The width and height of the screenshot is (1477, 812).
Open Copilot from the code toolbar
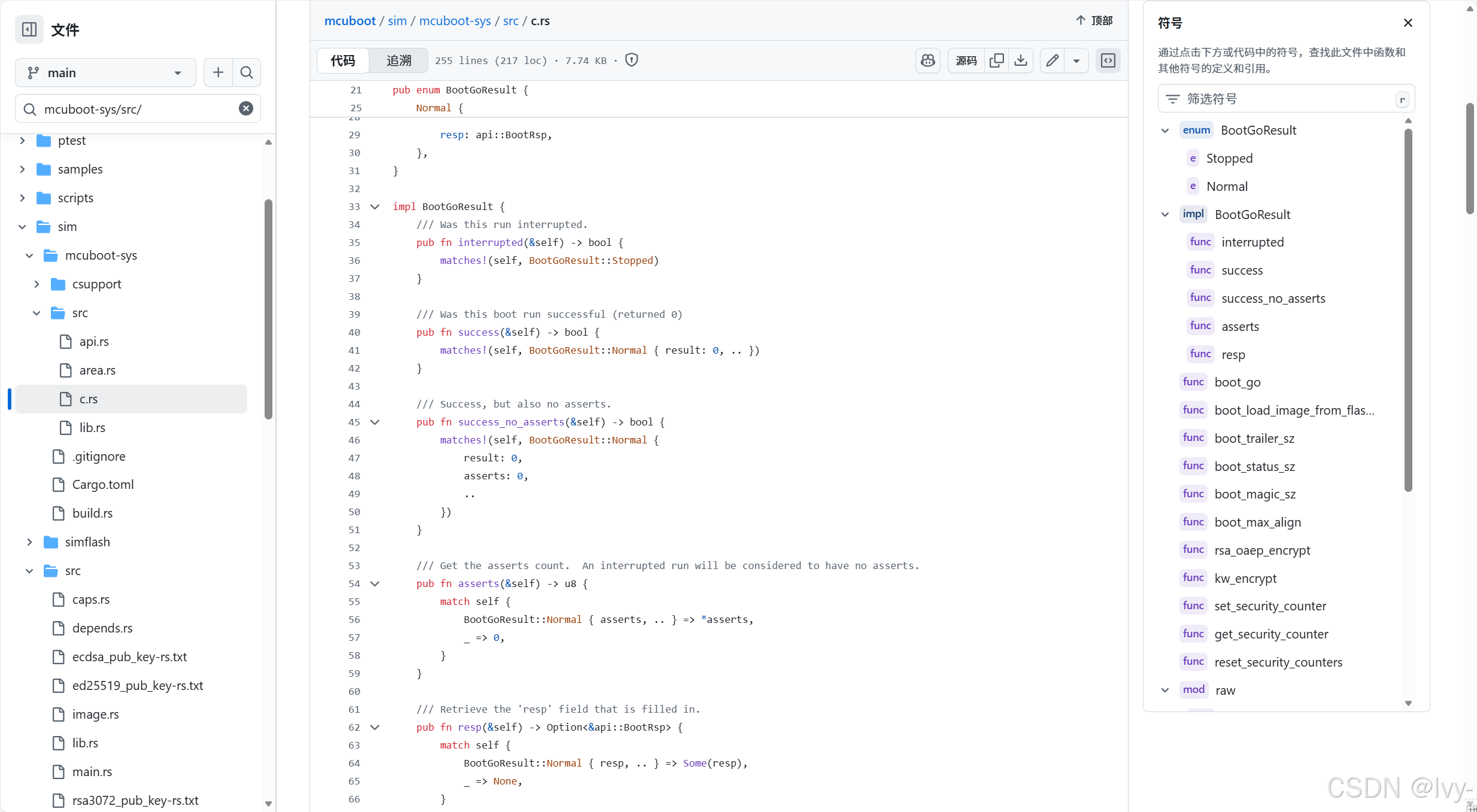coord(928,60)
